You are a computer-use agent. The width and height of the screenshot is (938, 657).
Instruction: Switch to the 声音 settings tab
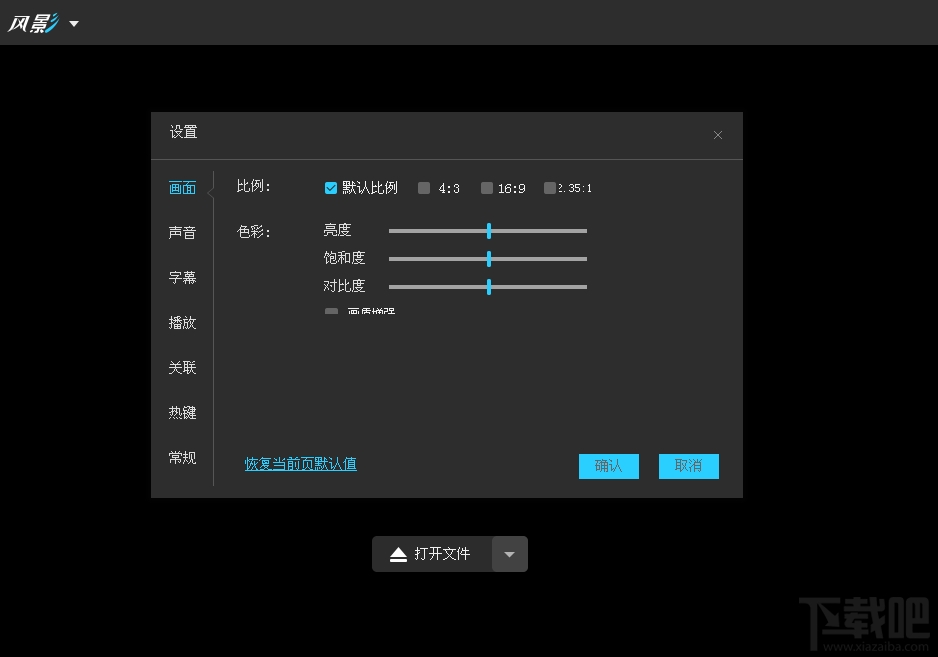(182, 232)
